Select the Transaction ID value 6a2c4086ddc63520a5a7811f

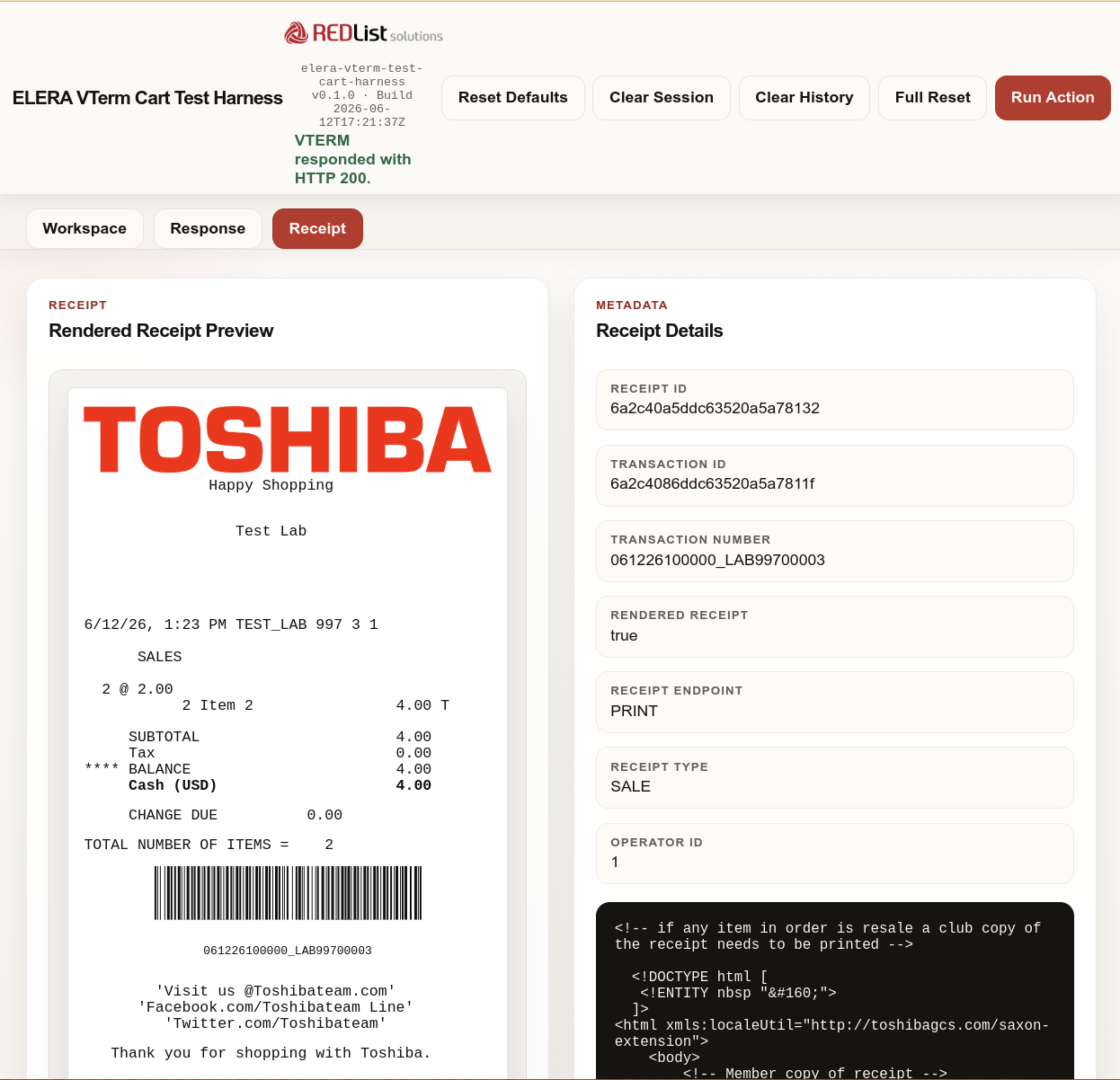tap(713, 483)
